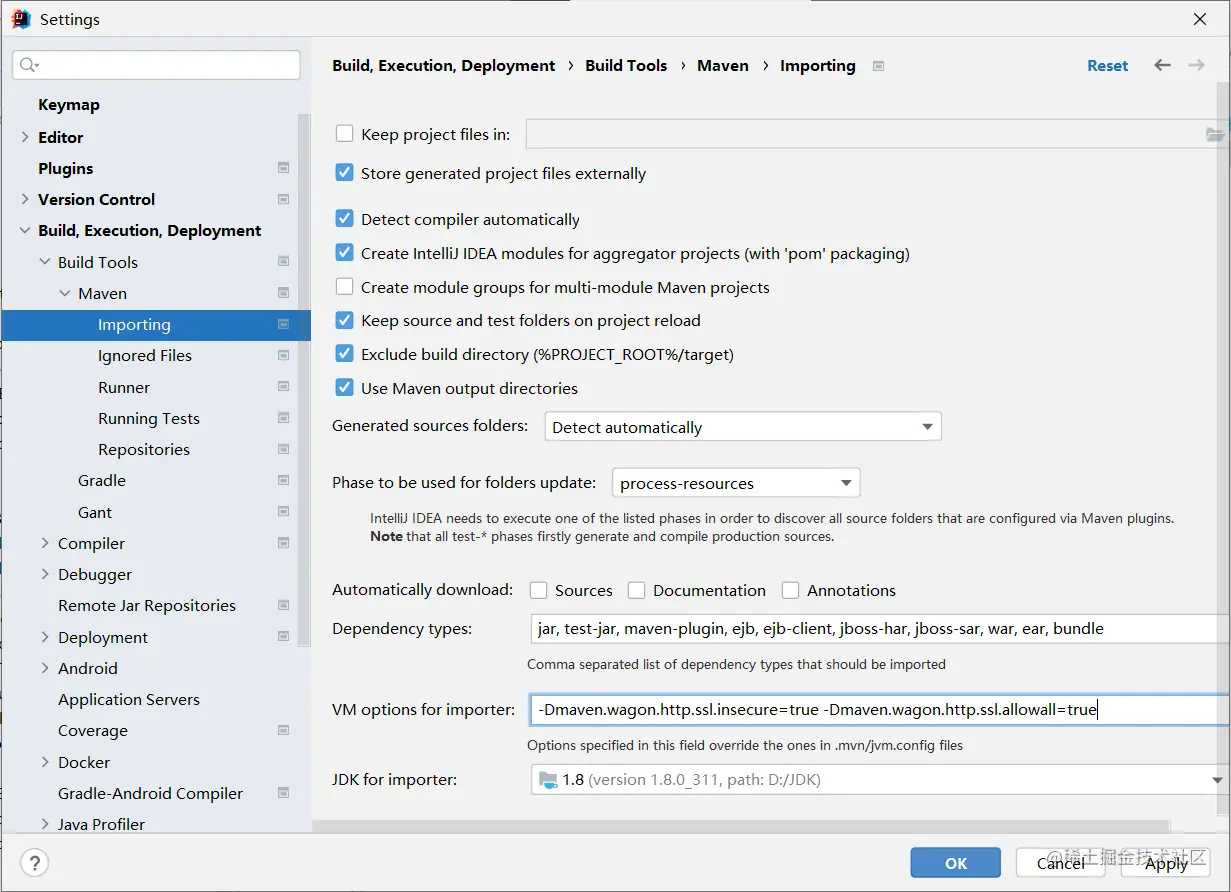This screenshot has width=1231, height=892.
Task: Toggle Exclude build directory checkbox
Action: tap(344, 354)
